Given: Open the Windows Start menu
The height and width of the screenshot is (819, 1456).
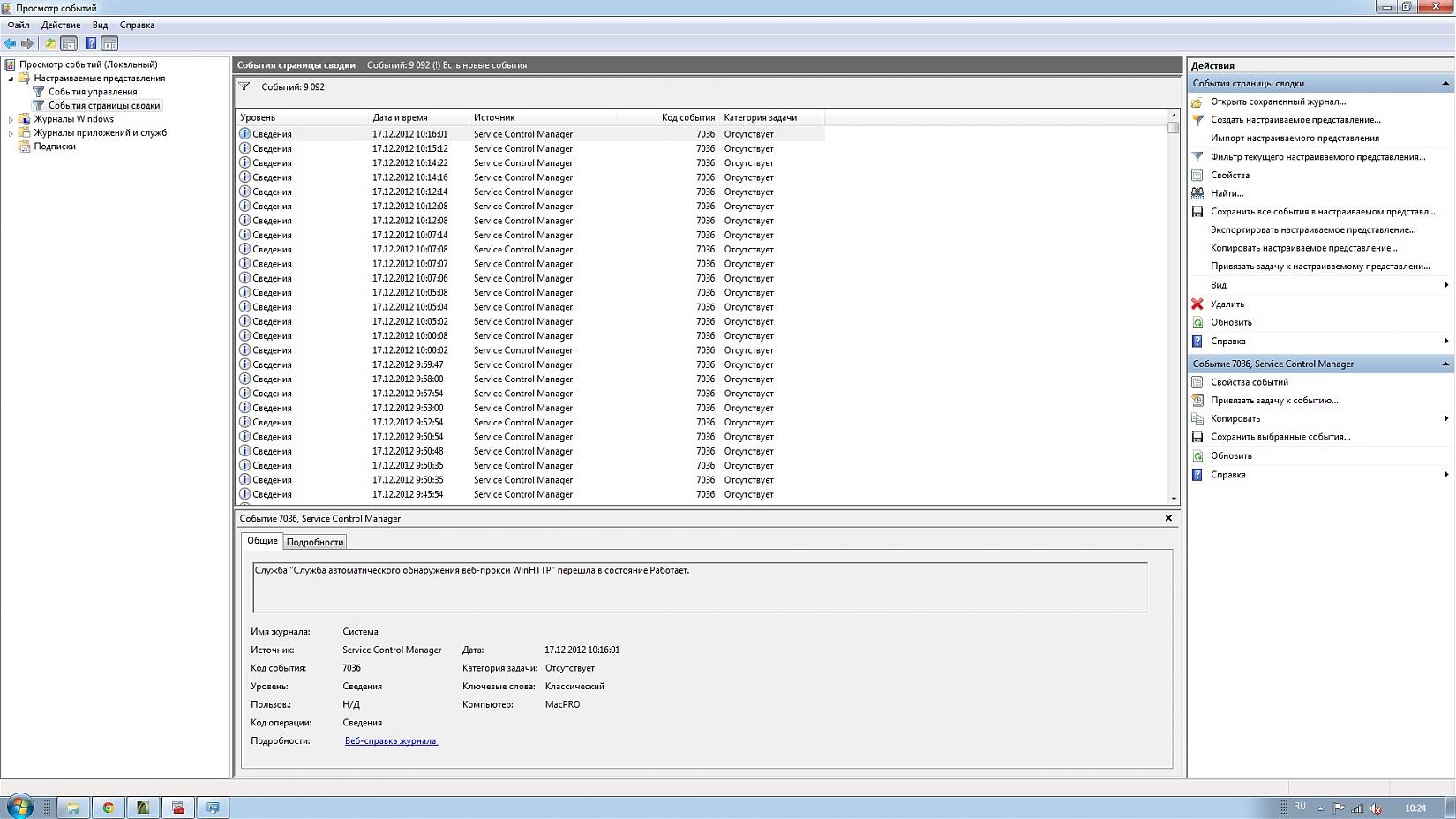Looking at the screenshot, I should point(19,807).
